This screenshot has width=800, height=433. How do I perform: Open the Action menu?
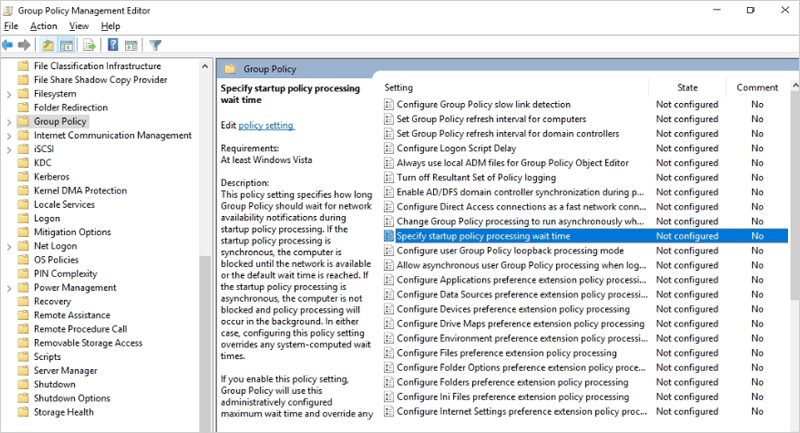[x=43, y=26]
